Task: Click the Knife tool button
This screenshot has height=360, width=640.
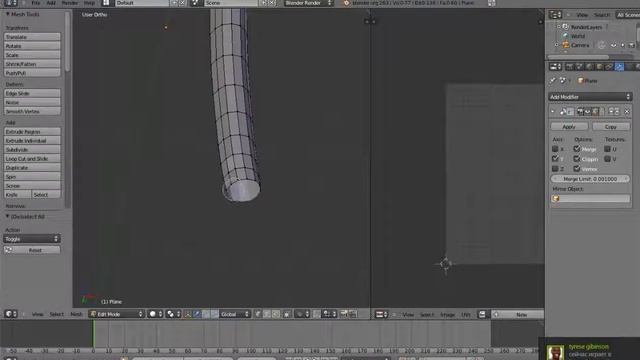Action: tap(17, 195)
